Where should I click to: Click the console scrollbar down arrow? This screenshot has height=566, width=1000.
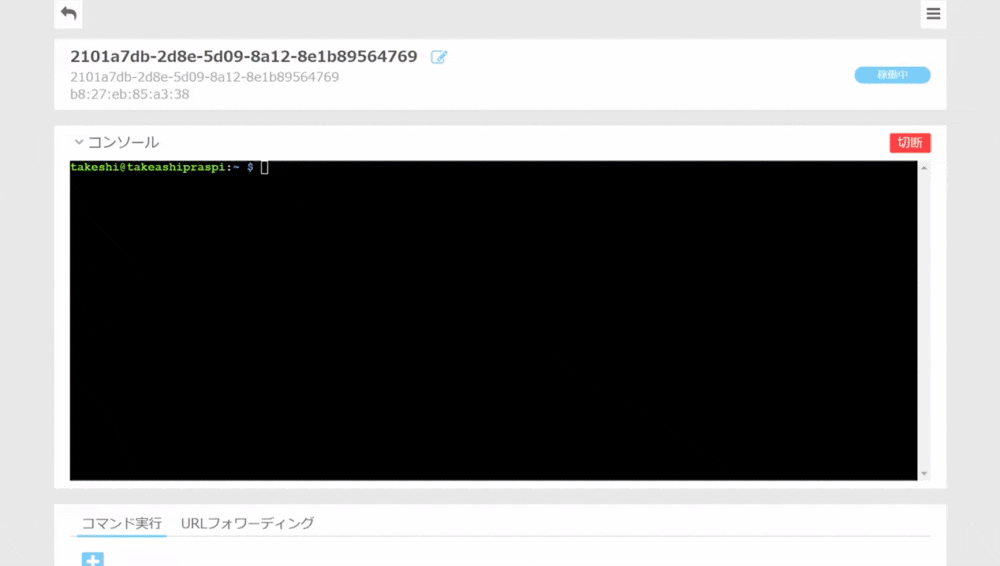pos(924,473)
